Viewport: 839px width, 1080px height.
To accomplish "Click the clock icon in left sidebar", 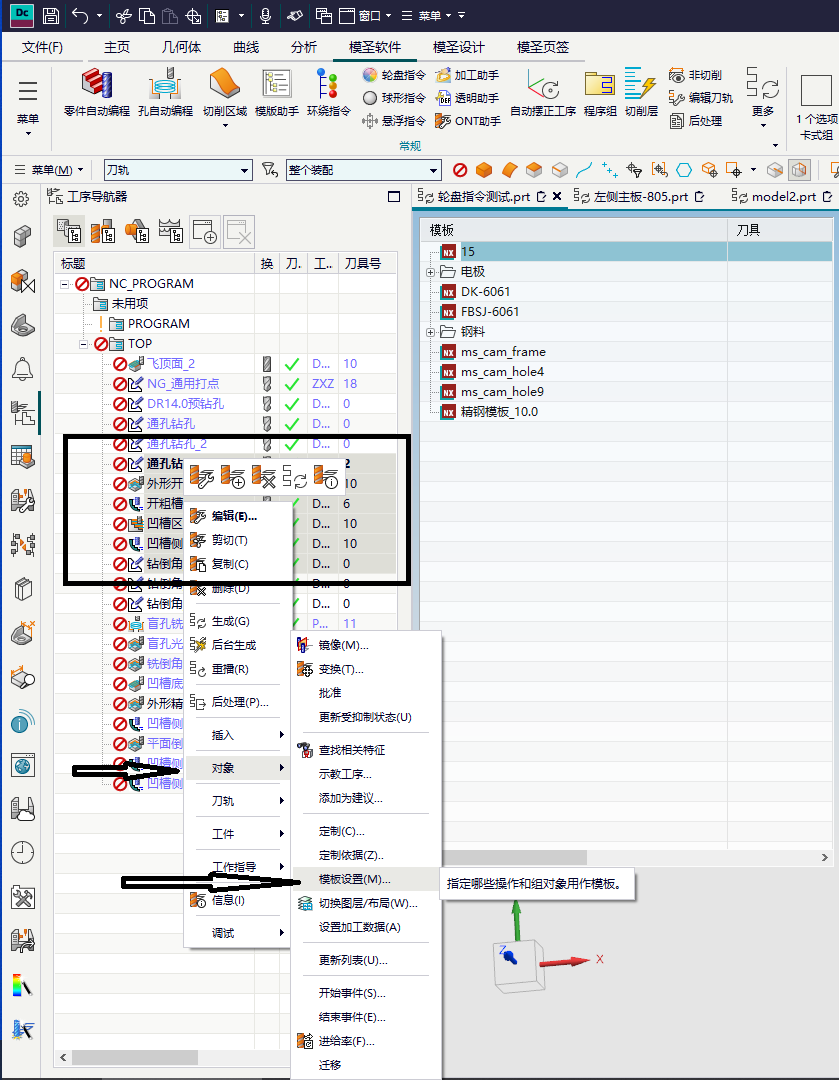I will click(23, 853).
